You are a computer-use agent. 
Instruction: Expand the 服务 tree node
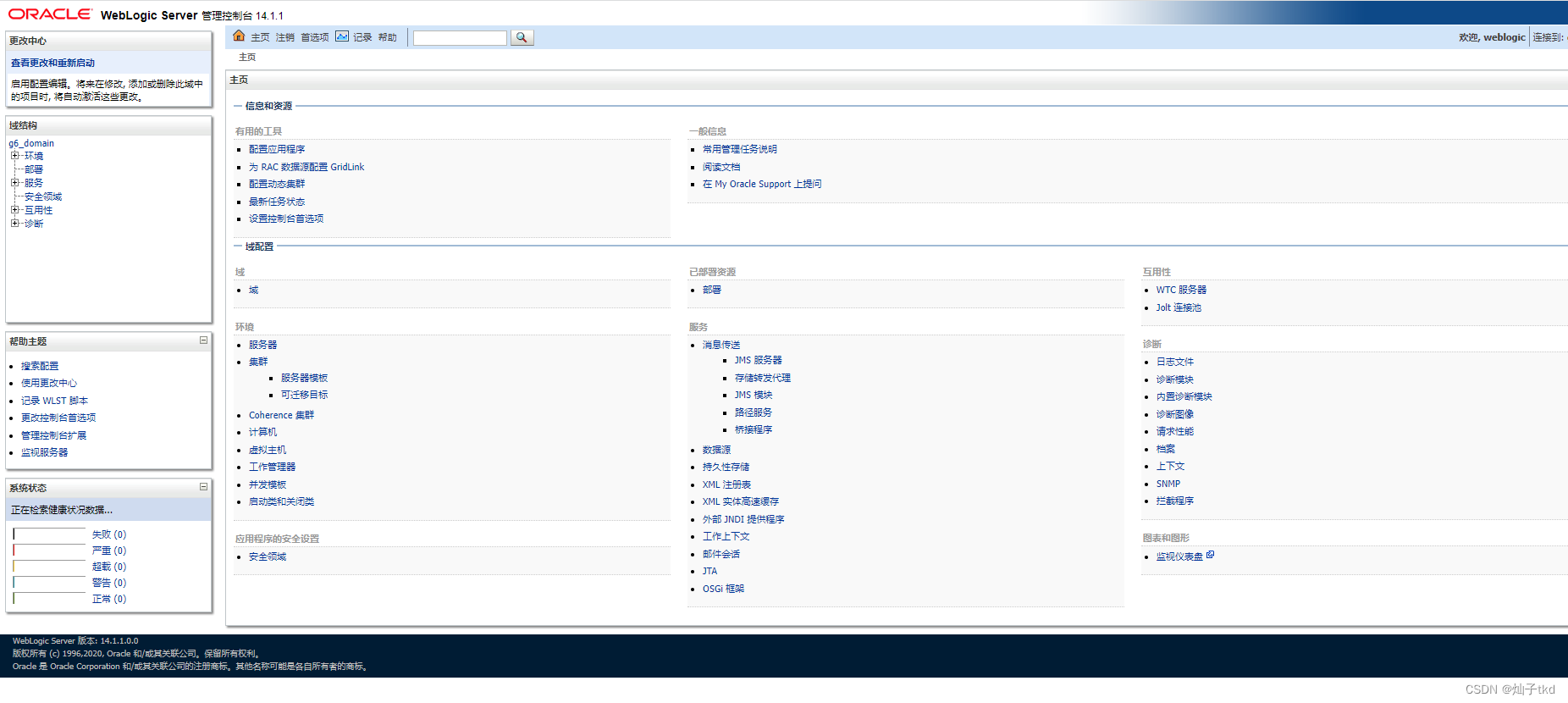(x=14, y=183)
